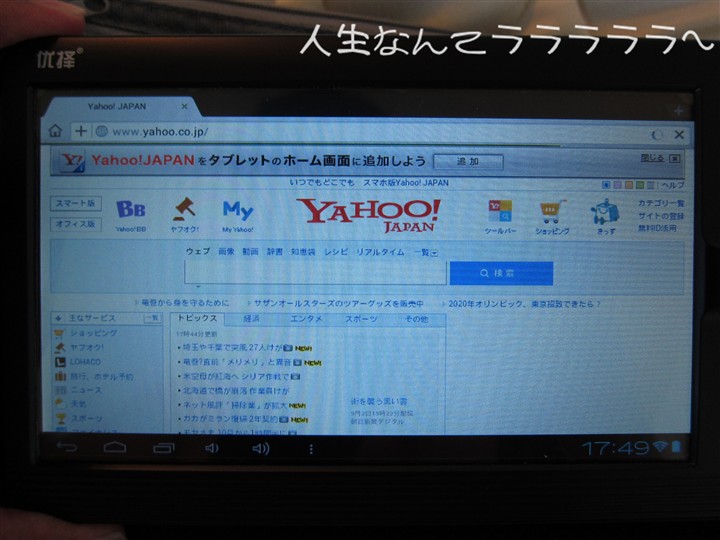
Task: Switch to the その他 news tab
Action: [416, 319]
